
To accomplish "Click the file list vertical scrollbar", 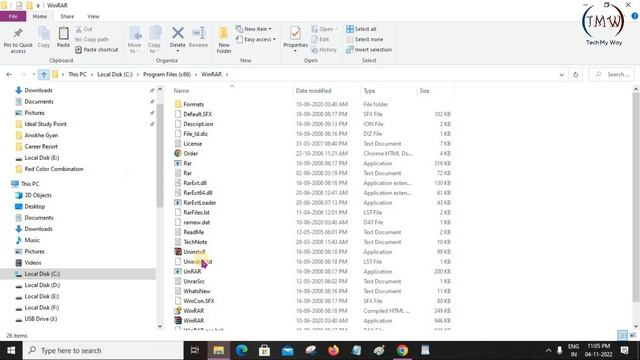I will coord(636,197).
